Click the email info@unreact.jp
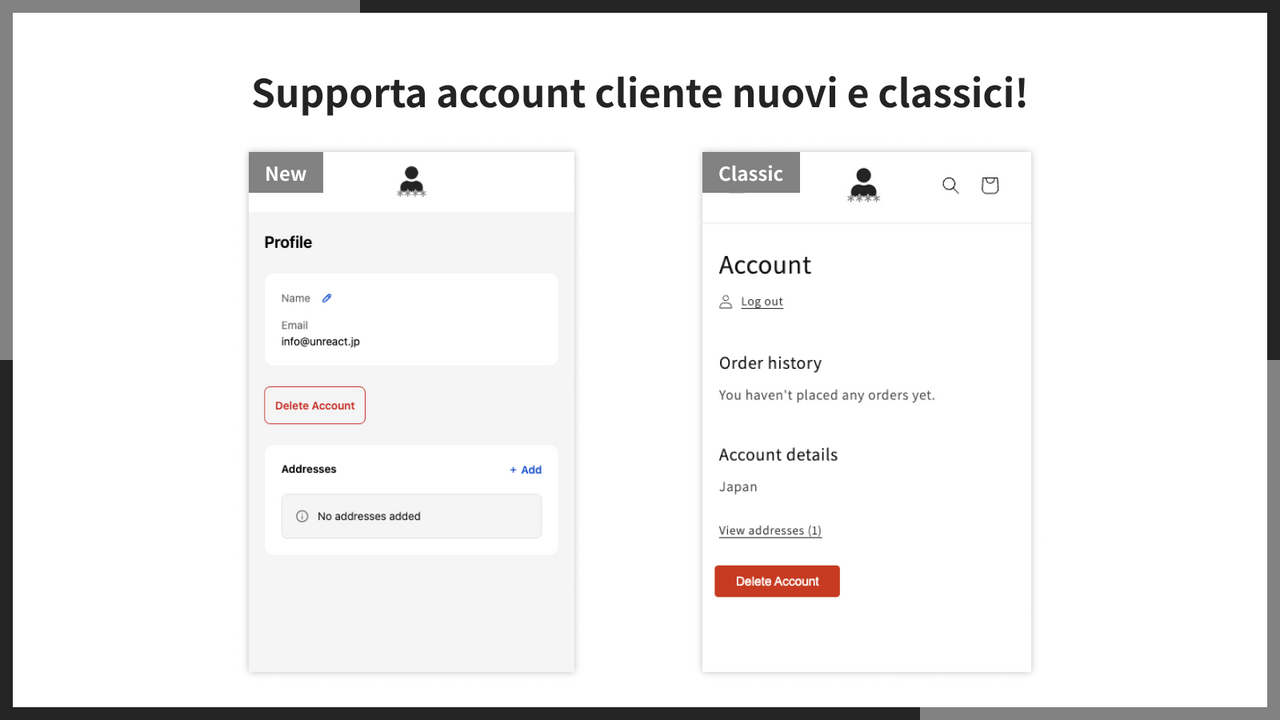The height and width of the screenshot is (720, 1280). pyautogui.click(x=320, y=342)
